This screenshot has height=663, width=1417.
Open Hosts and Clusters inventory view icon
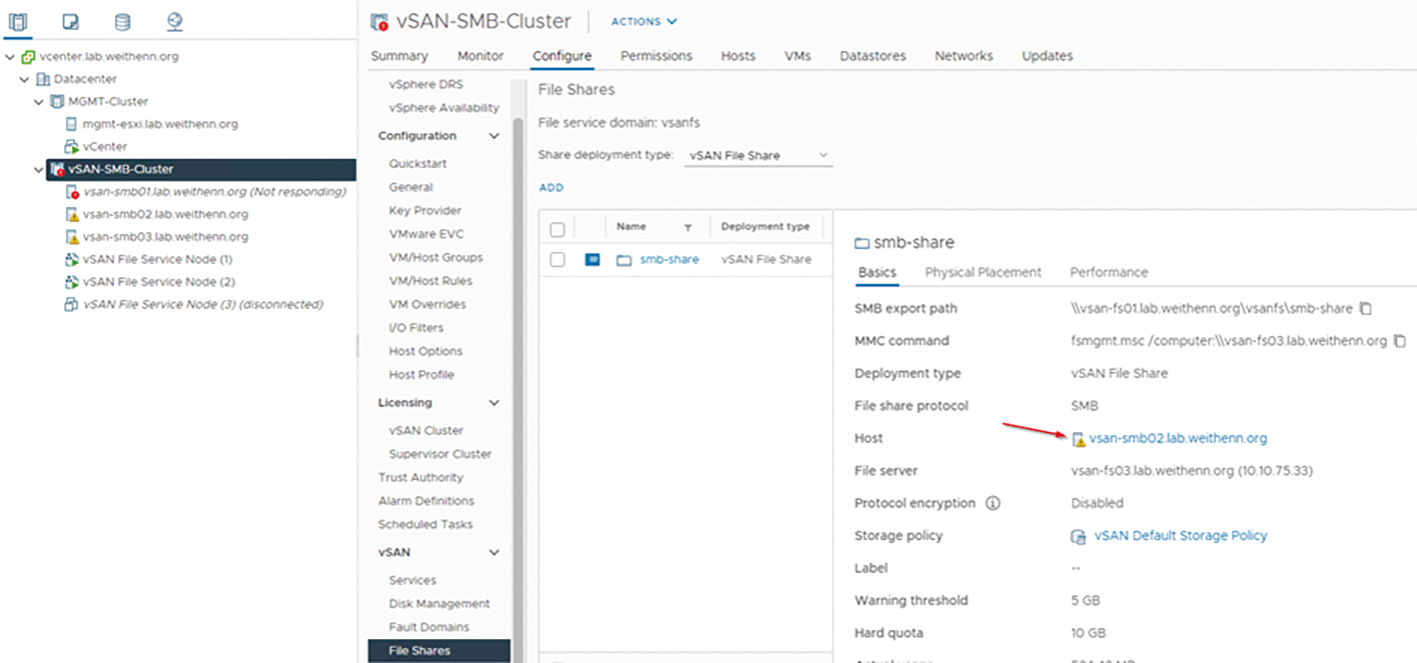[18, 21]
